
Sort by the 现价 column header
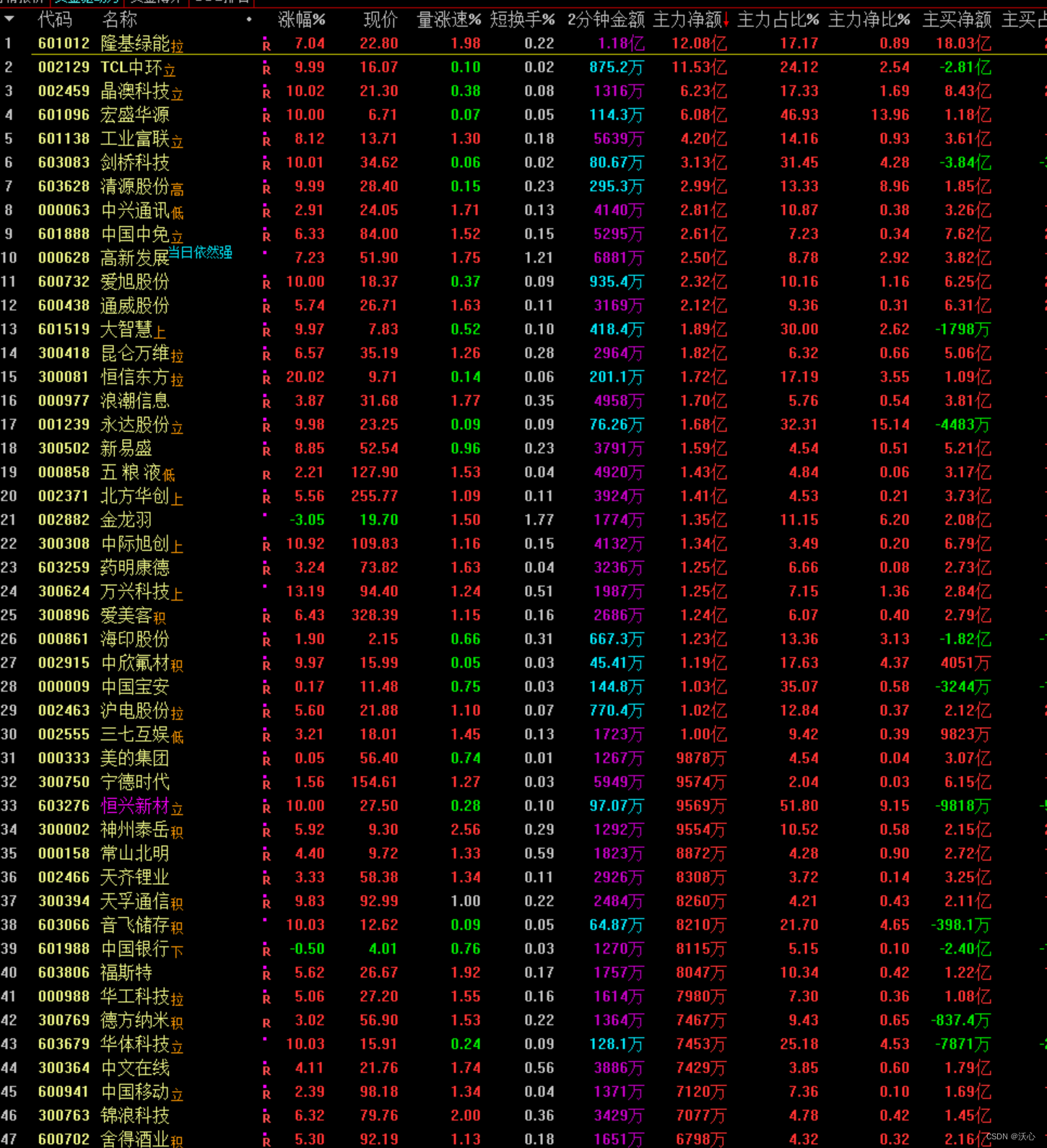(x=381, y=19)
